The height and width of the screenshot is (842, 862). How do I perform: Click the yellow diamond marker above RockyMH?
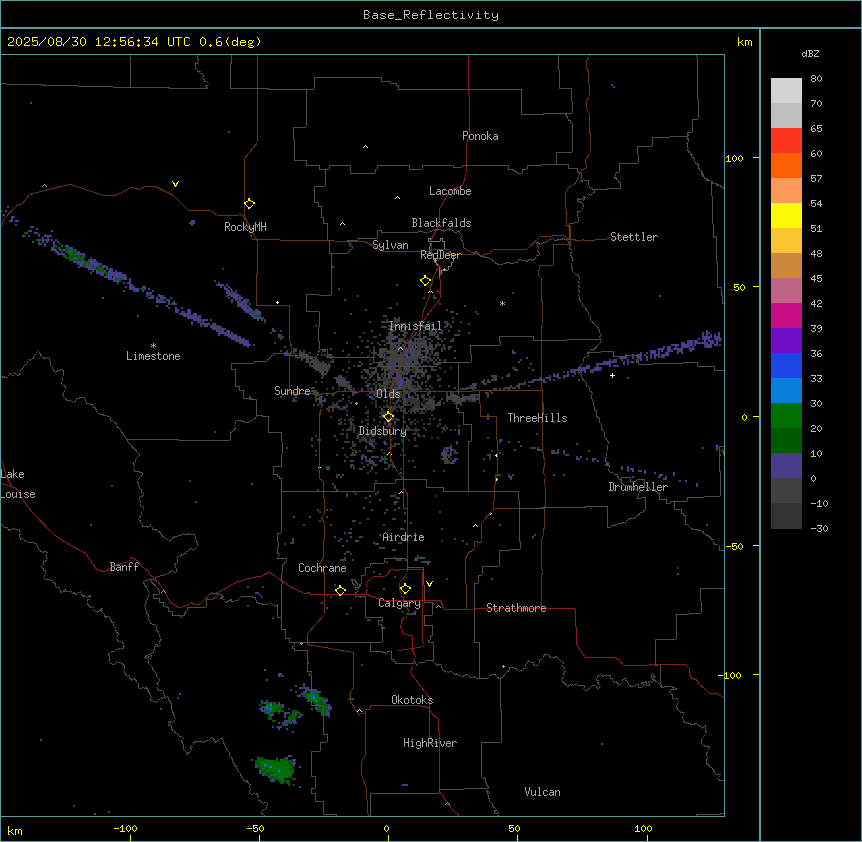(249, 204)
